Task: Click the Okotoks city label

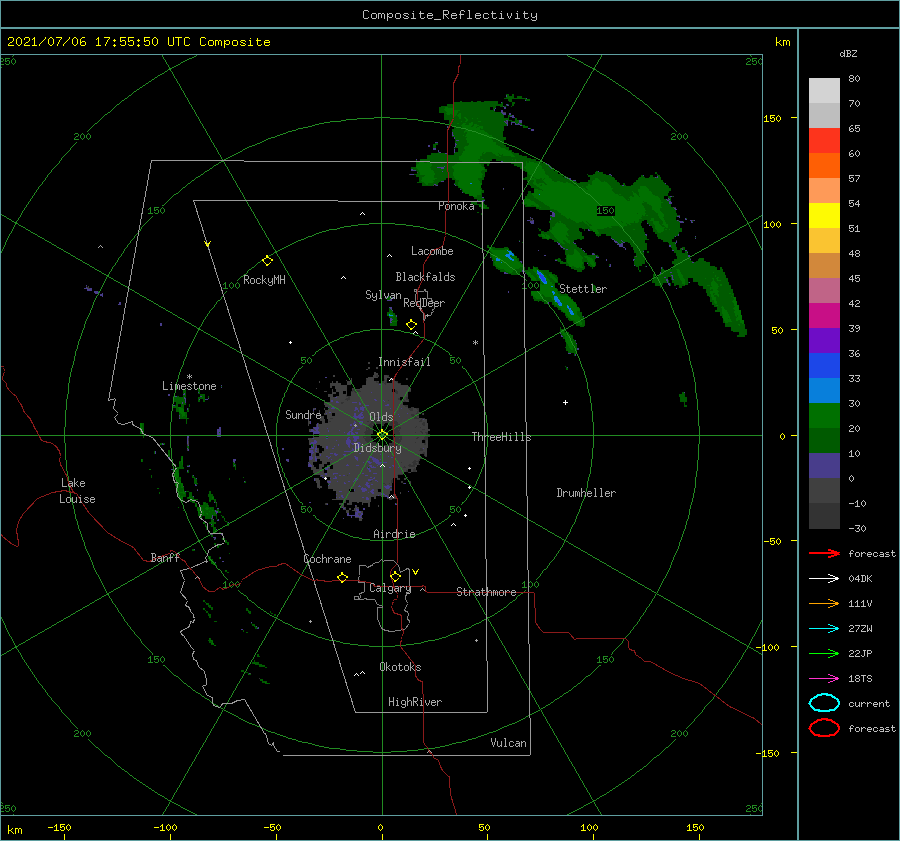Action: point(400,667)
